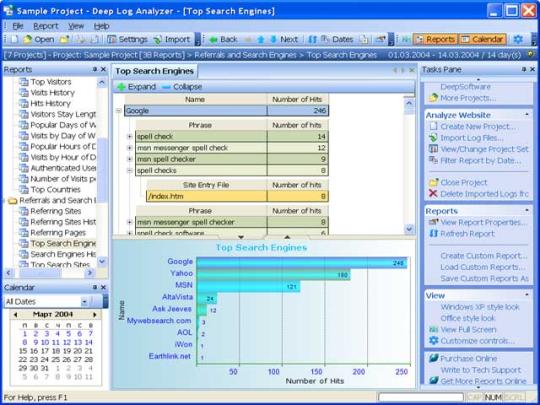The height and width of the screenshot is (405, 540).
Task: Toggle the Calendar pane button
Action: pyautogui.click(x=482, y=40)
